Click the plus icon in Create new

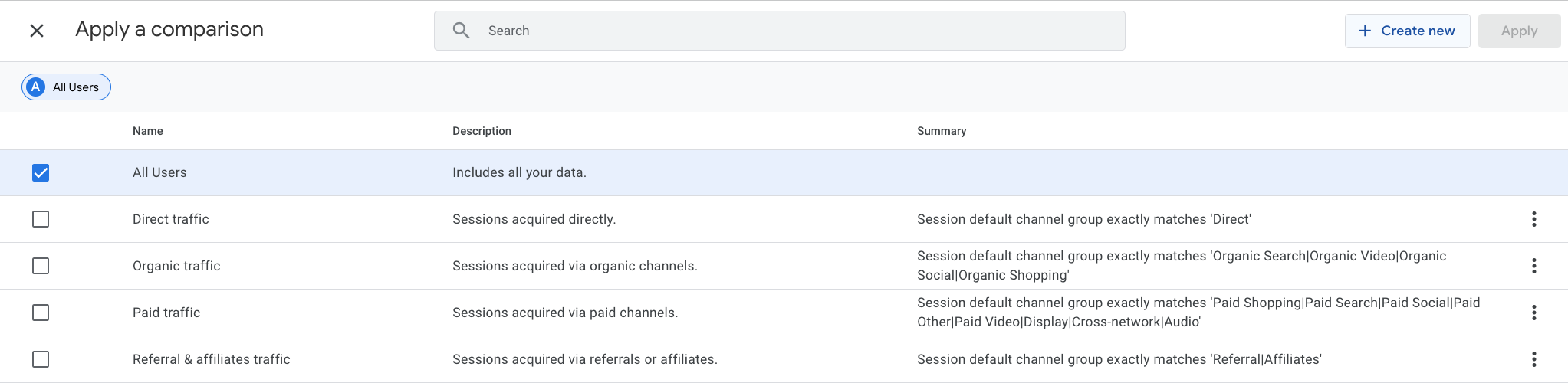(x=1365, y=31)
